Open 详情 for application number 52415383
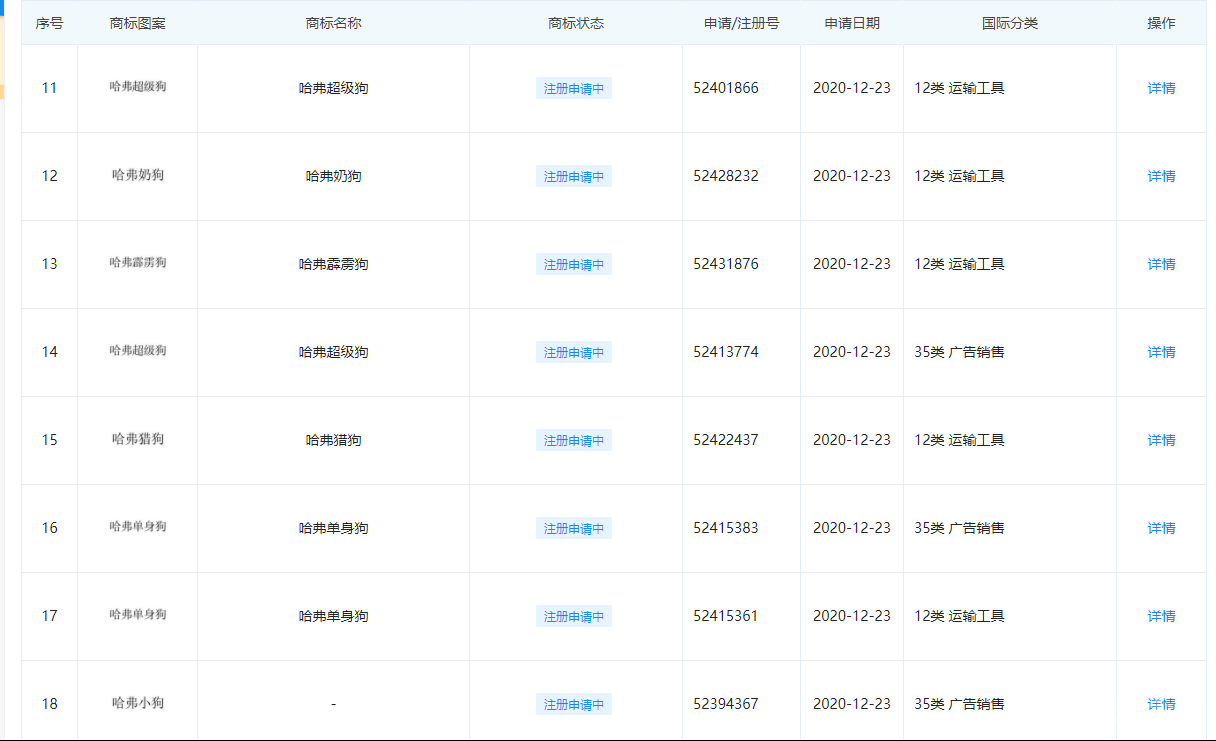This screenshot has height=741, width=1216. click(1161, 528)
